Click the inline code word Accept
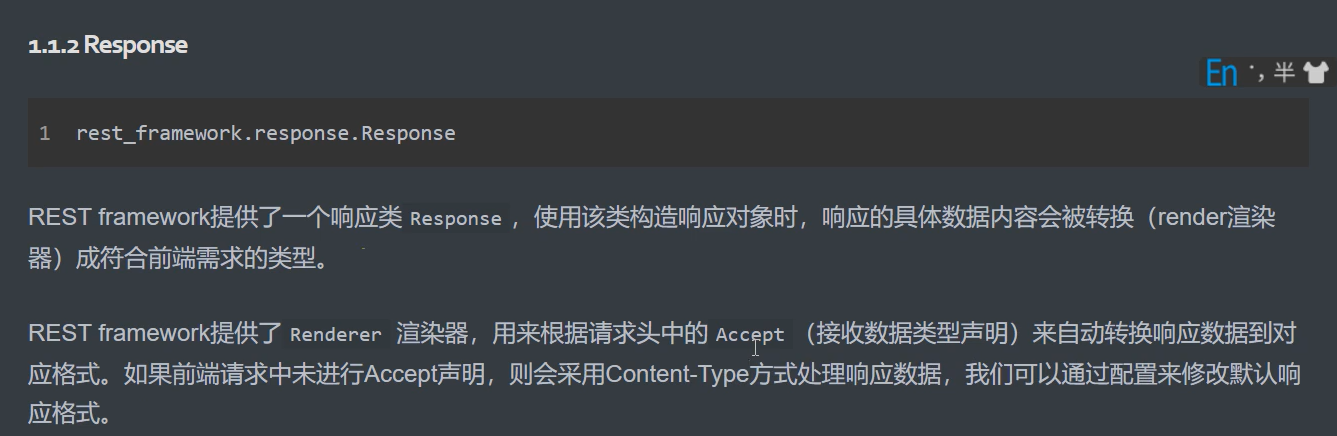 tap(750, 334)
